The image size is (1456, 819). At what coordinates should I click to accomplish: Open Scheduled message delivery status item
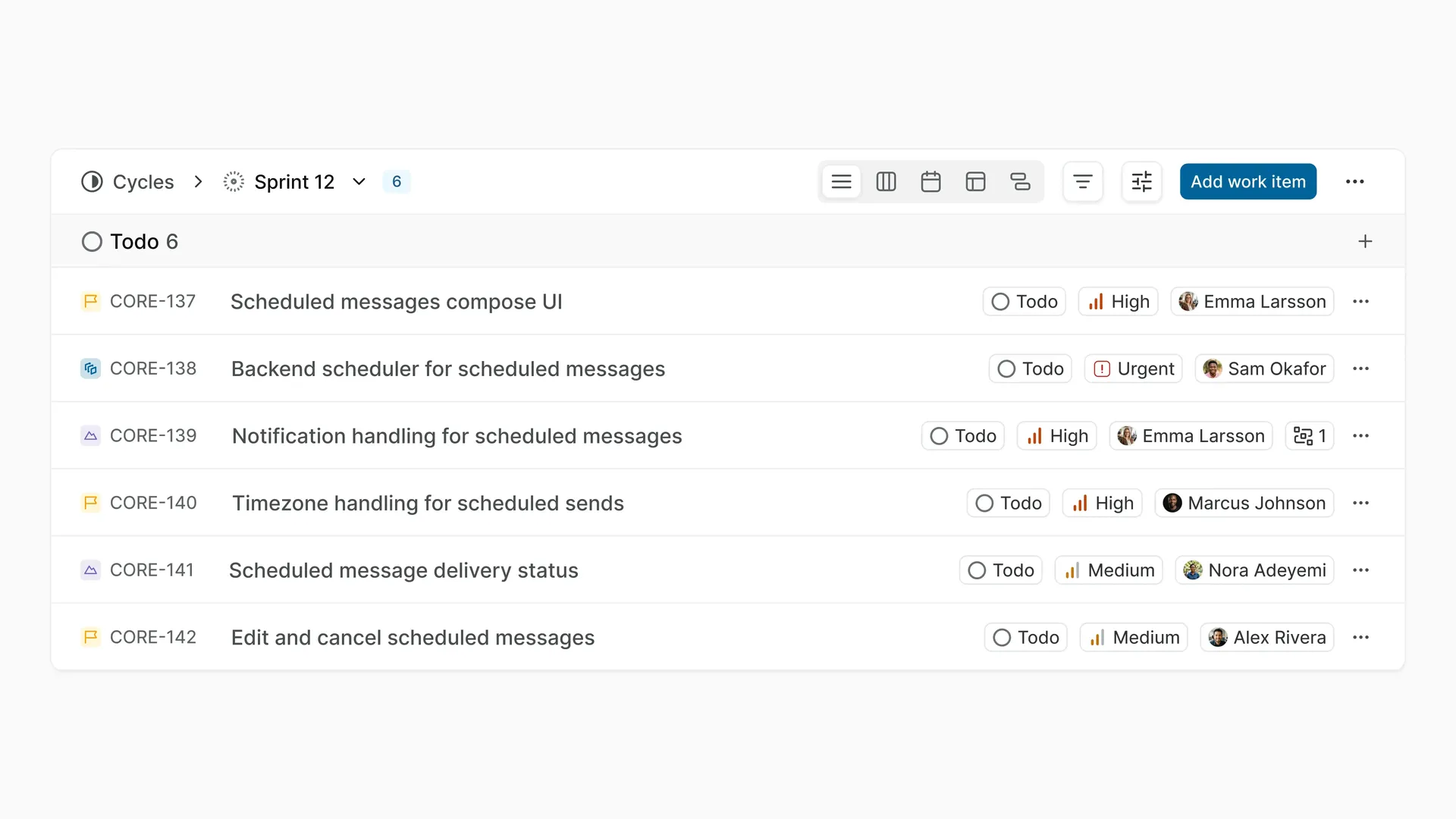(403, 570)
